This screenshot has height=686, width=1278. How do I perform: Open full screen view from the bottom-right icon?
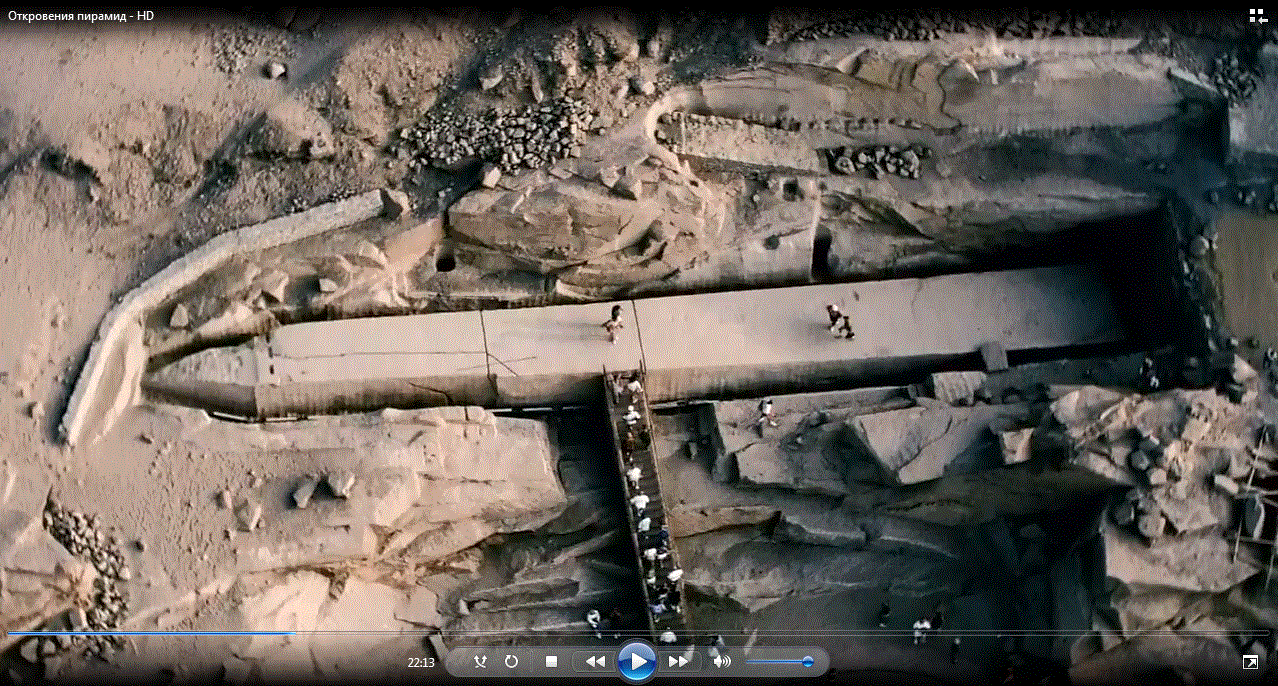tap(1250, 662)
